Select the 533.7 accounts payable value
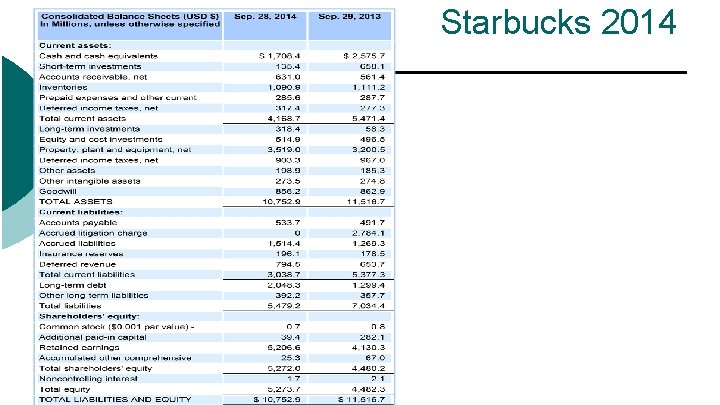Image resolution: width=720 pixels, height=405 pixels. pos(288,223)
